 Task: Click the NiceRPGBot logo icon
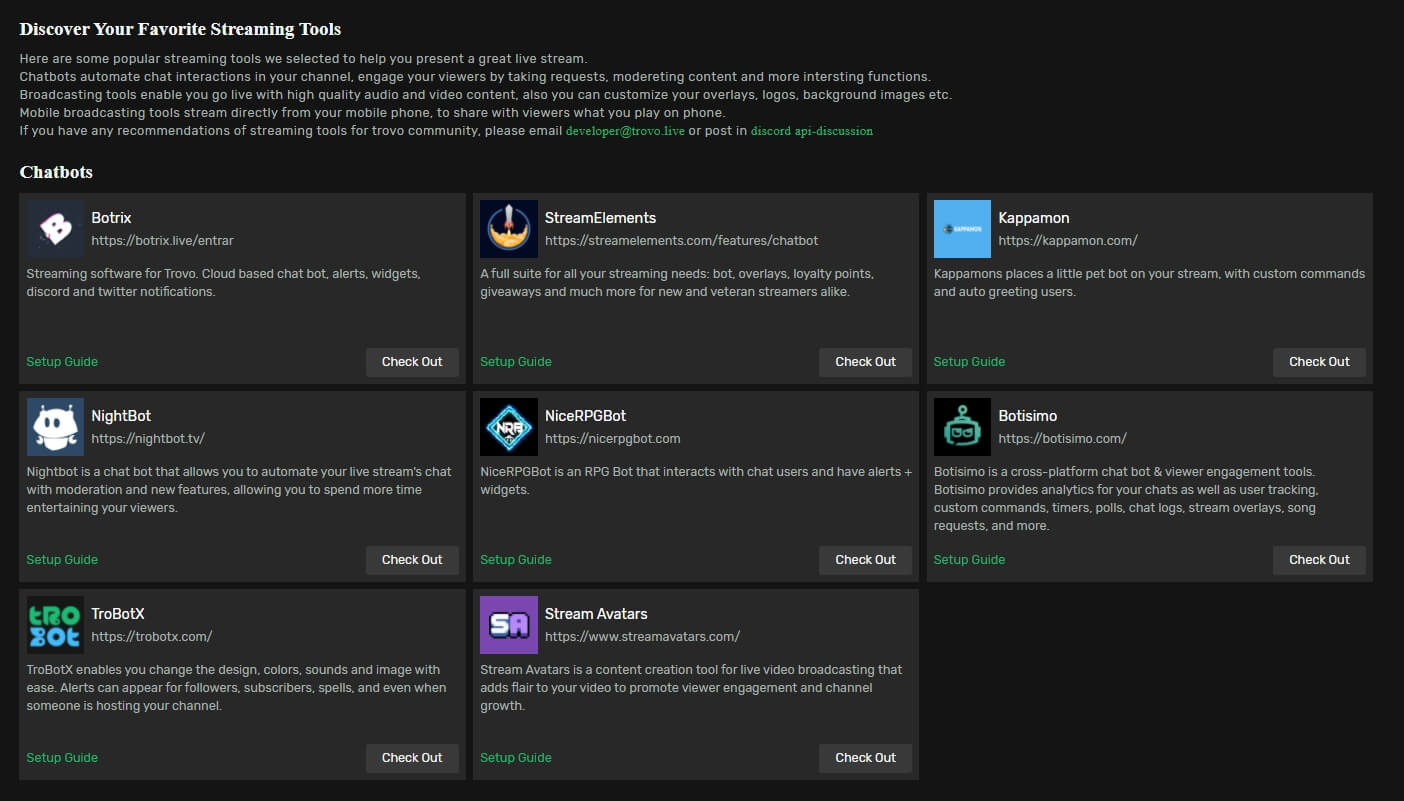pyautogui.click(x=508, y=426)
